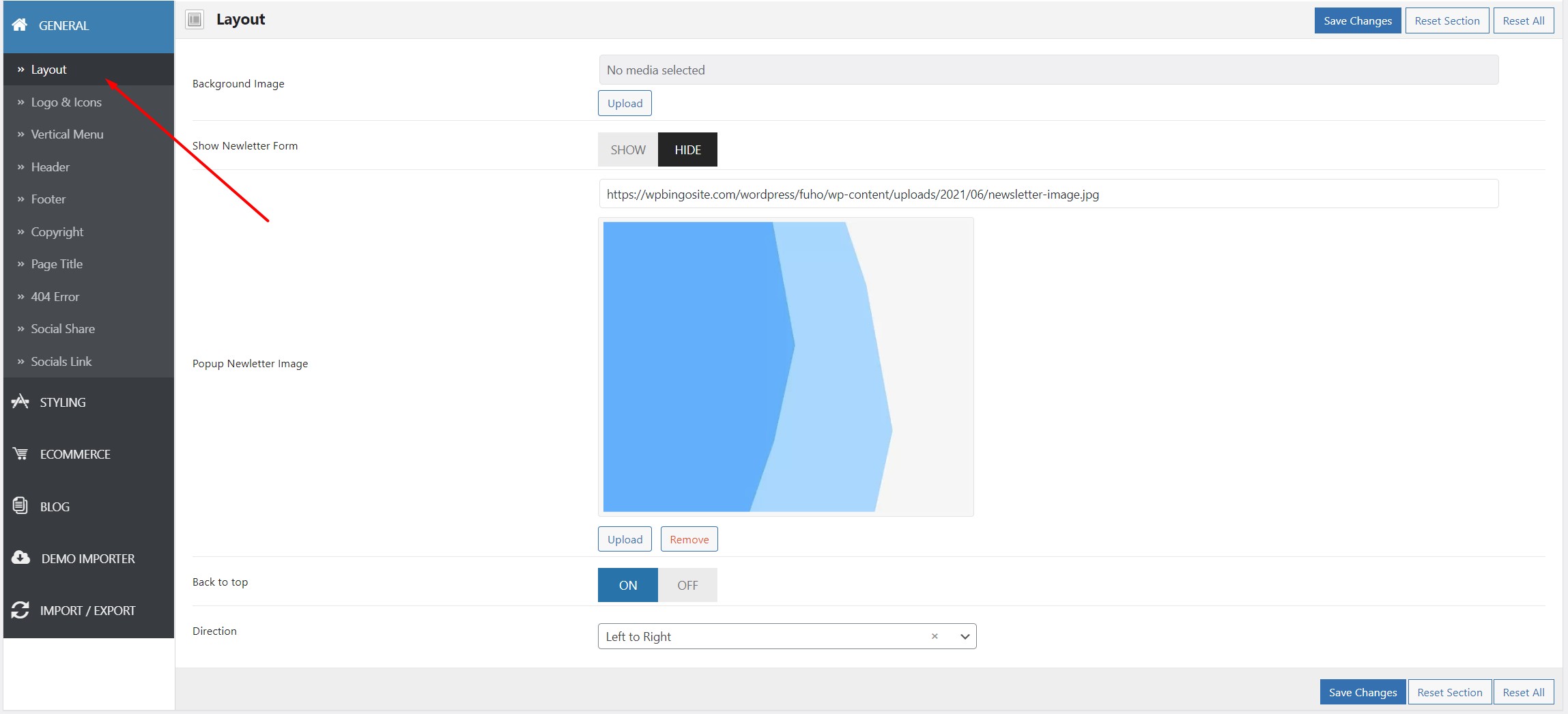Turn Back to top OFF
This screenshot has height=714, width=1568.
point(687,585)
